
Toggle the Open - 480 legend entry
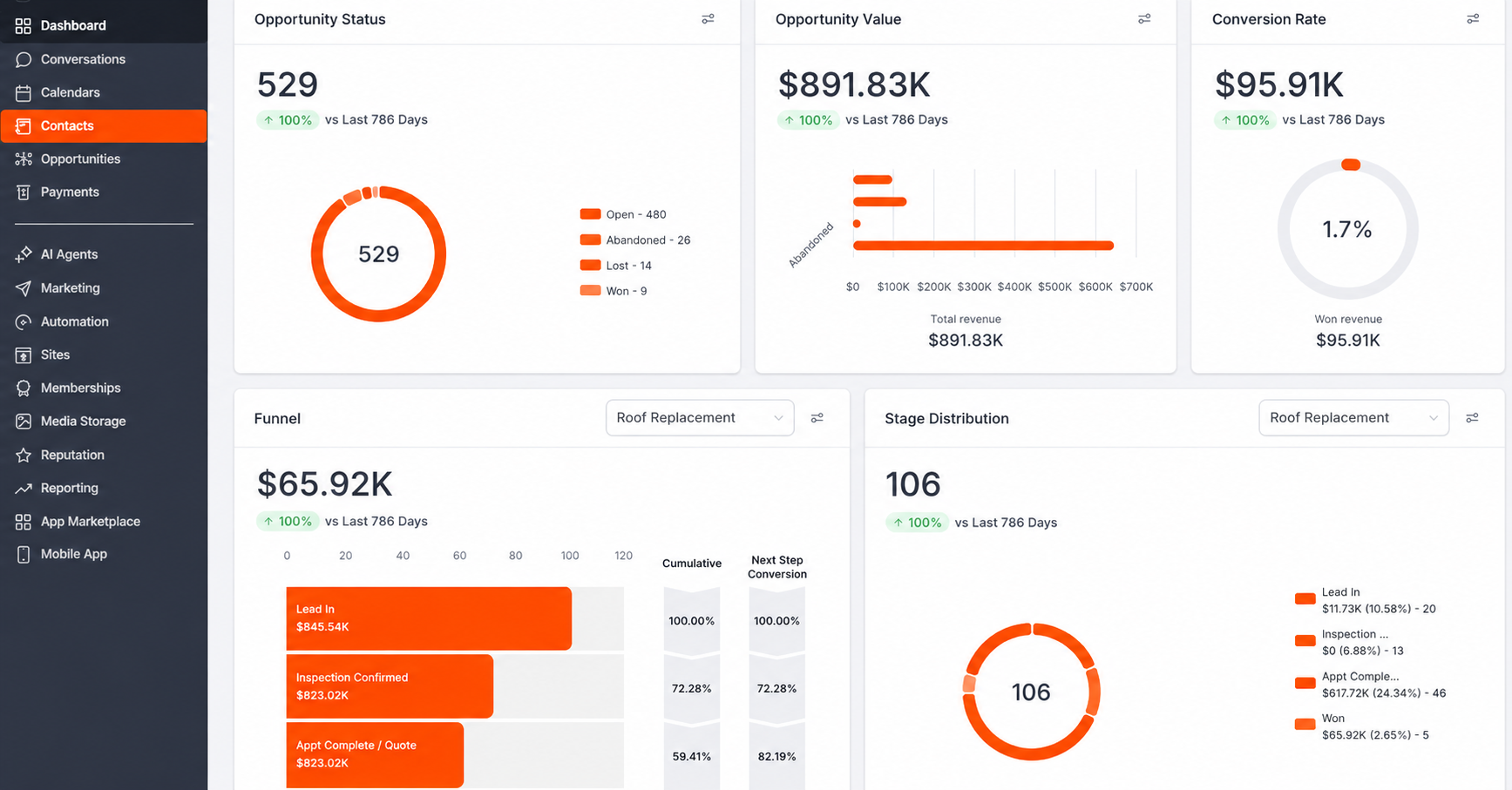[623, 214]
